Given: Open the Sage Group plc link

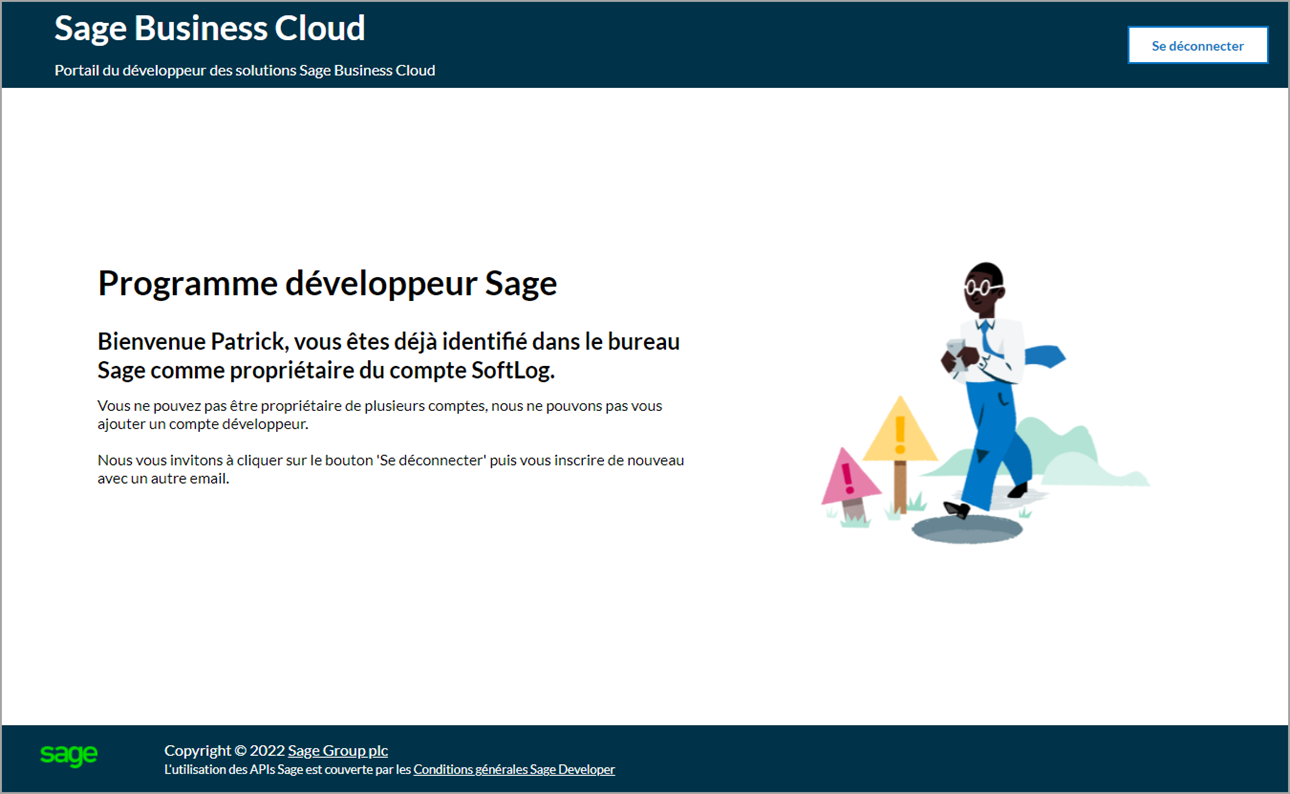Looking at the screenshot, I should coord(338,750).
